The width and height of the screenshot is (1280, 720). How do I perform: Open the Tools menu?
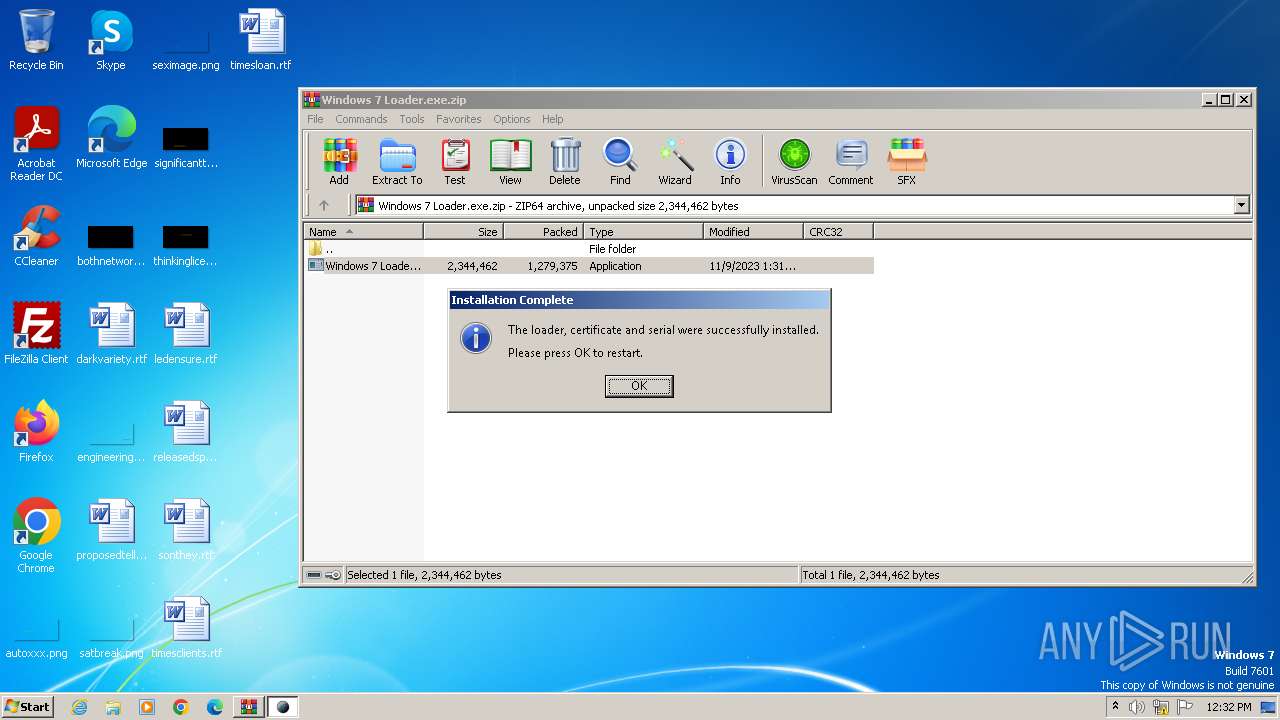pos(412,119)
